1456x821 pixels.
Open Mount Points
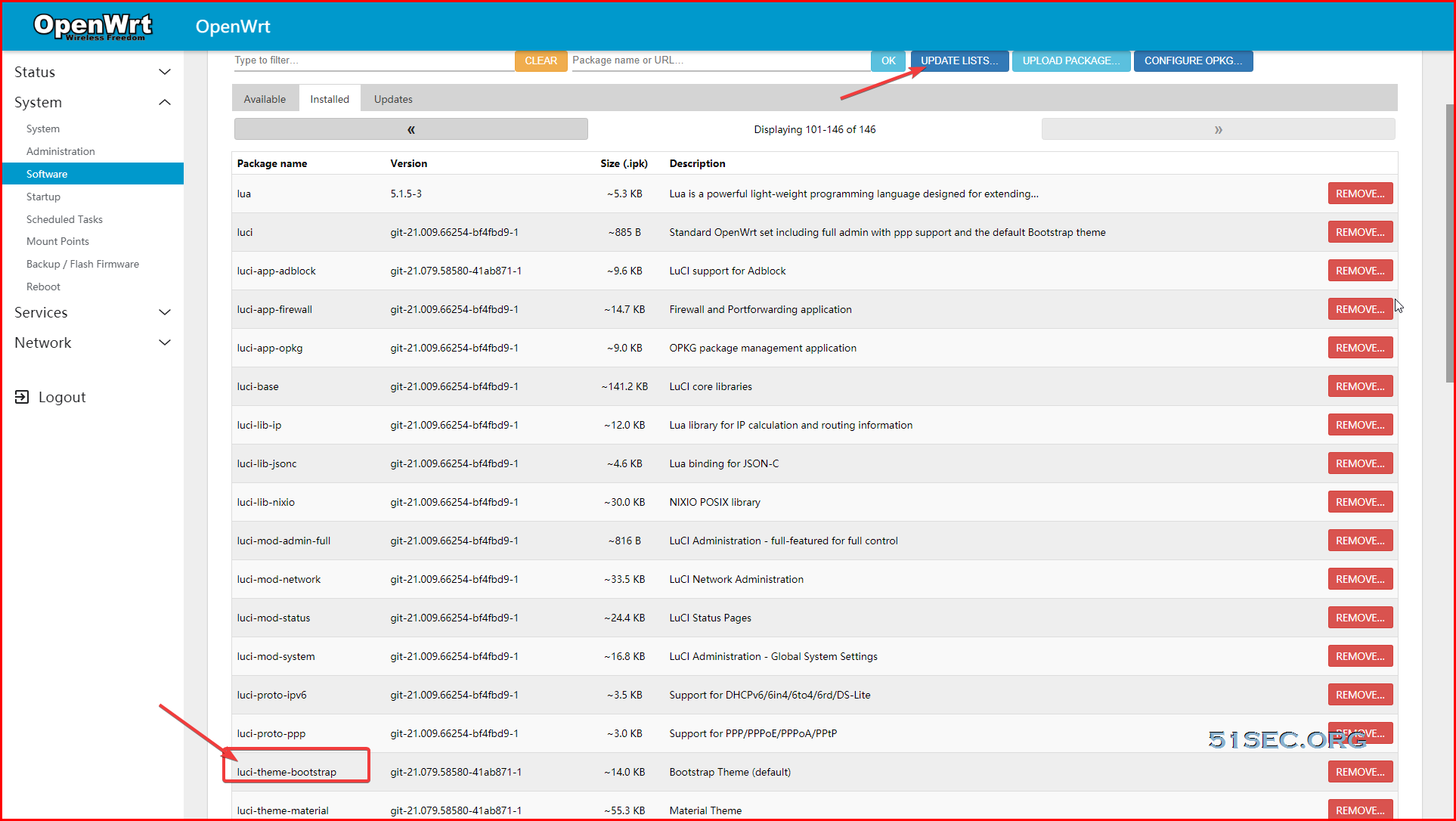tap(57, 241)
